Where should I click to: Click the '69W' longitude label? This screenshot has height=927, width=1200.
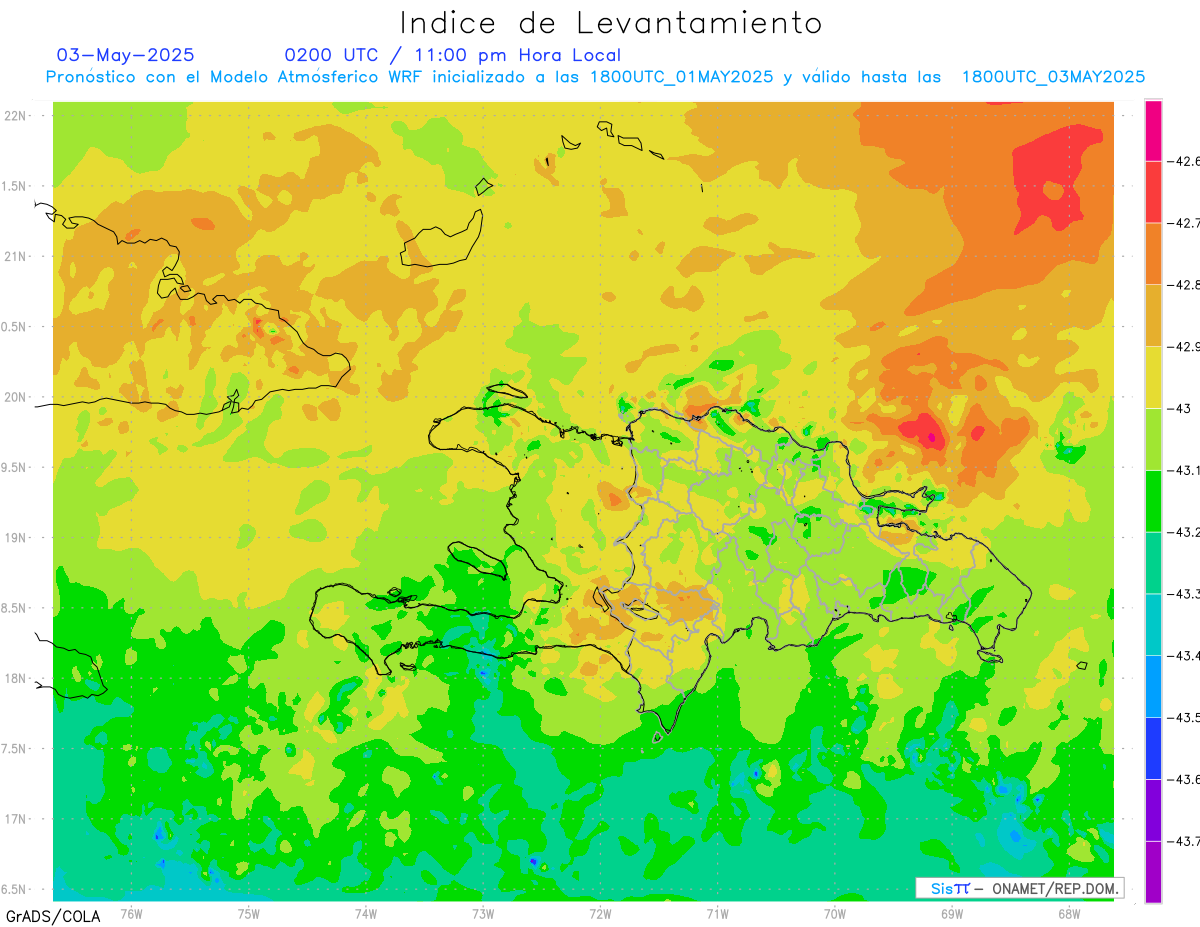[x=952, y=914]
